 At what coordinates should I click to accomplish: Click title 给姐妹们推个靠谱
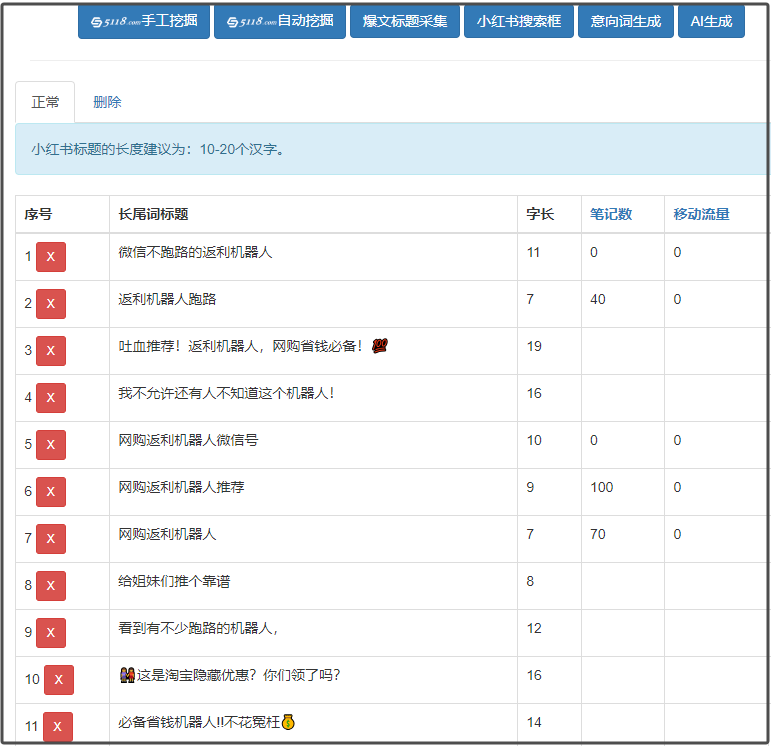point(174,581)
